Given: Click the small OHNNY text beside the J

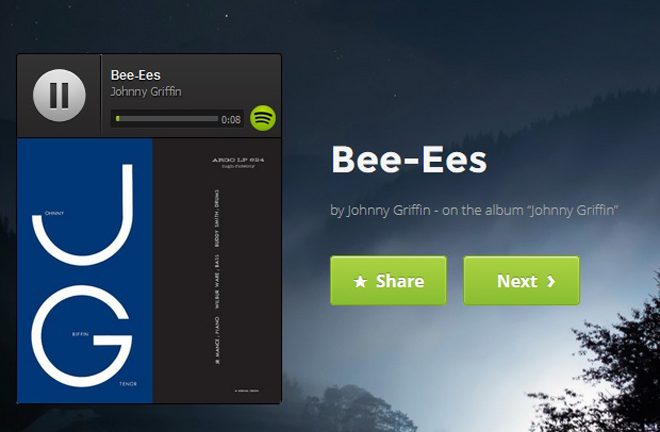Looking at the screenshot, I should pos(54,213).
